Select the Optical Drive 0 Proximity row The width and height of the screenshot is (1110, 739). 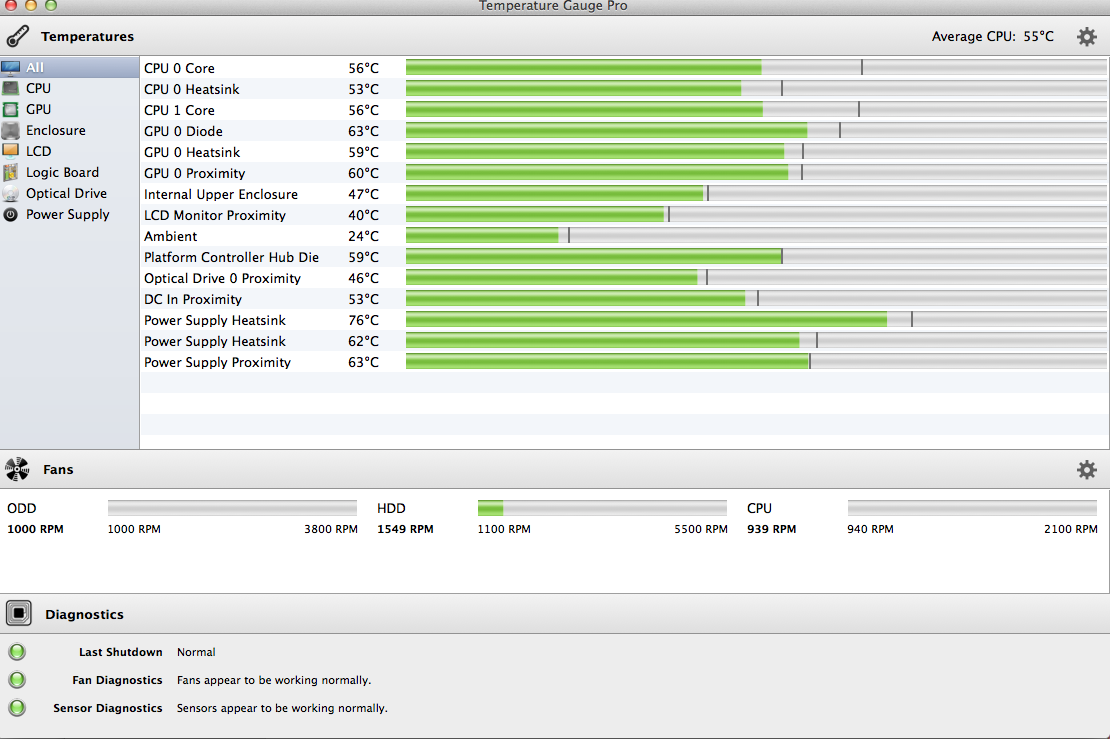point(624,278)
